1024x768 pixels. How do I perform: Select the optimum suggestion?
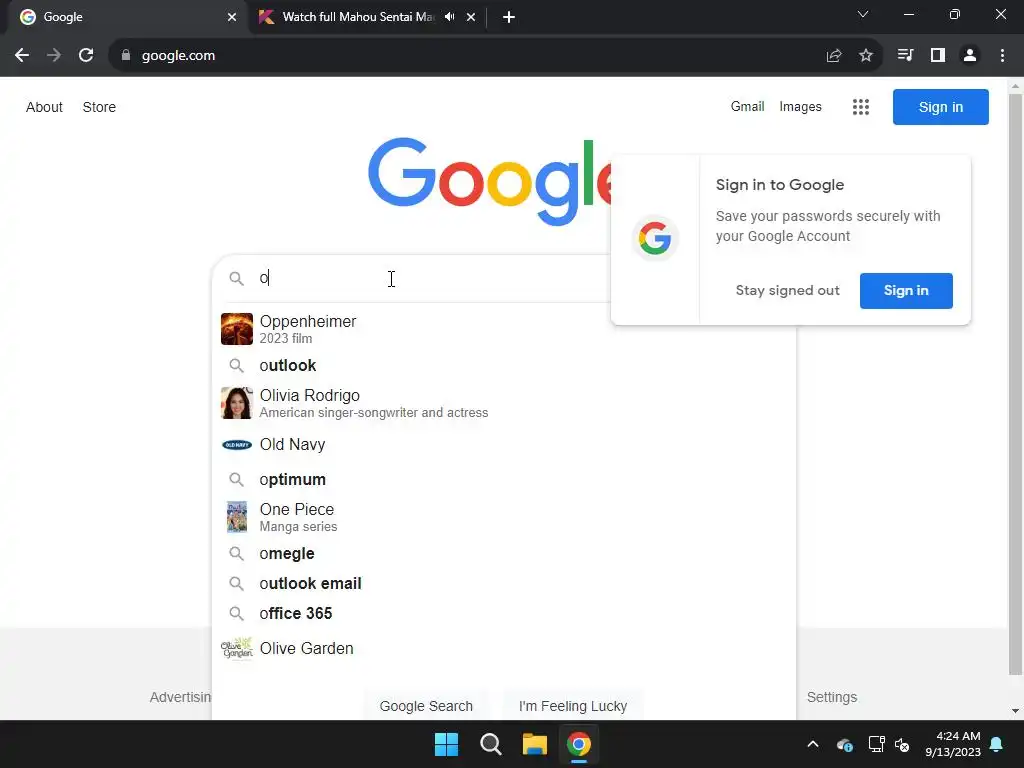coord(504,479)
